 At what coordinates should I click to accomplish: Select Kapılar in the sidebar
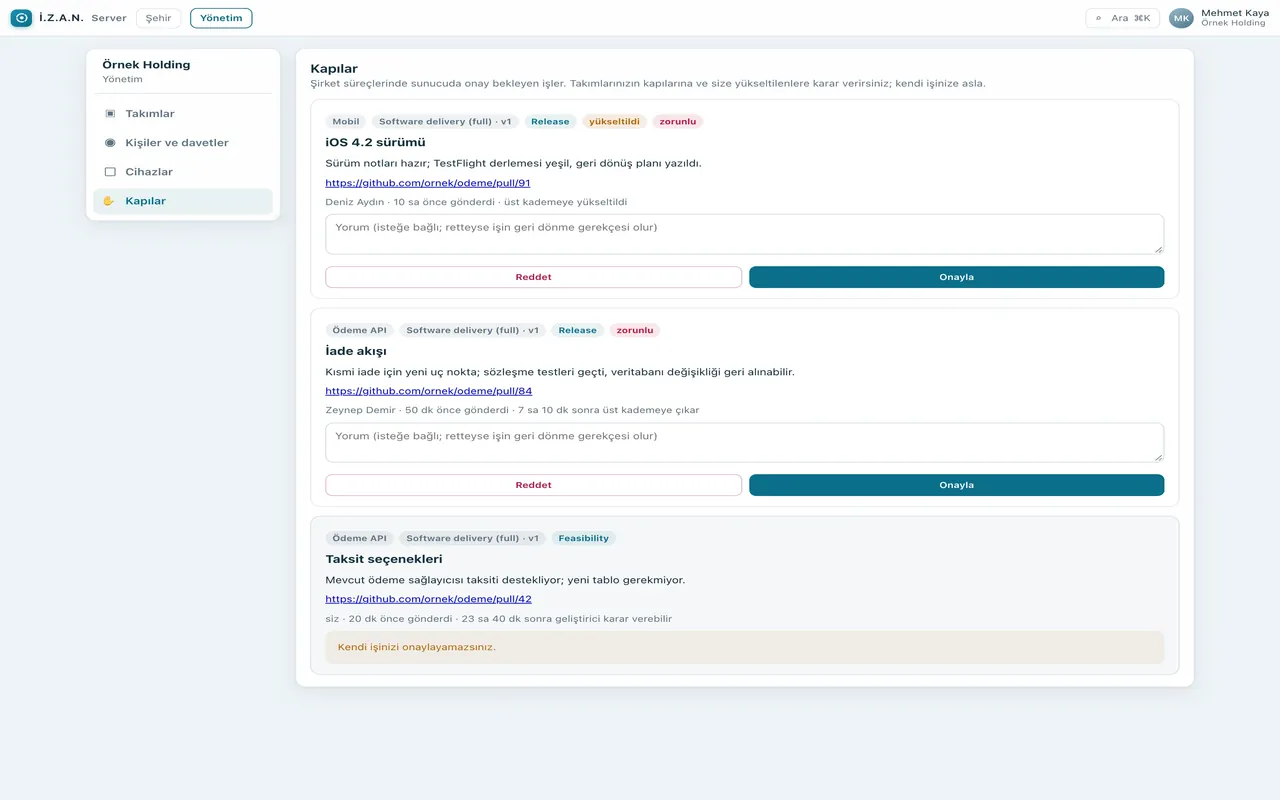[x=183, y=201]
